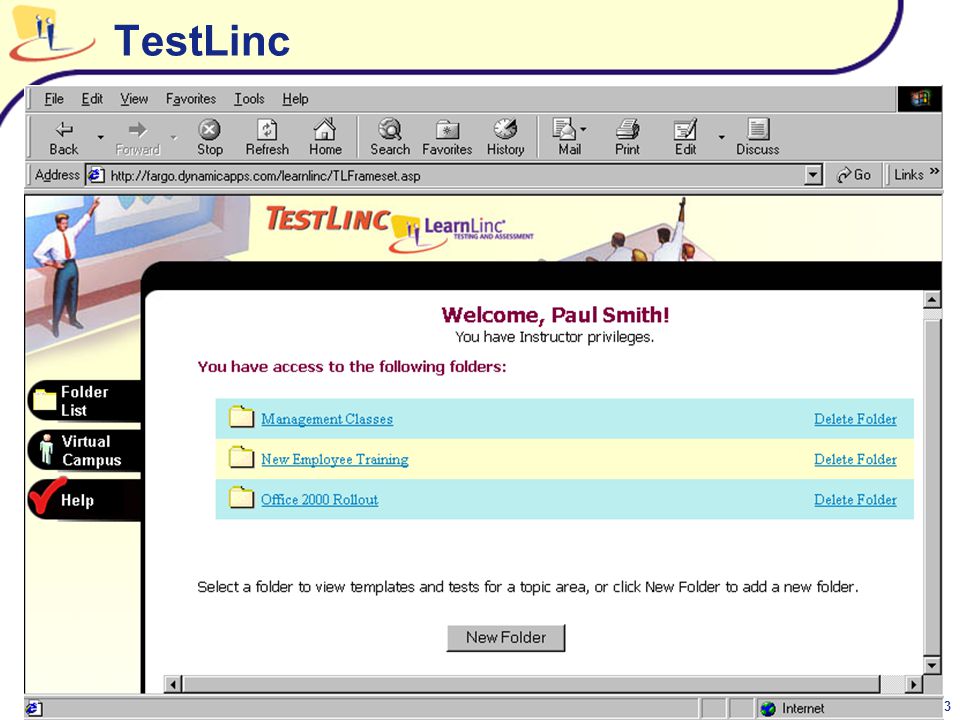Click the TestLinc LearnLinc banner logo
The width and height of the screenshot is (960, 720).
[399, 228]
